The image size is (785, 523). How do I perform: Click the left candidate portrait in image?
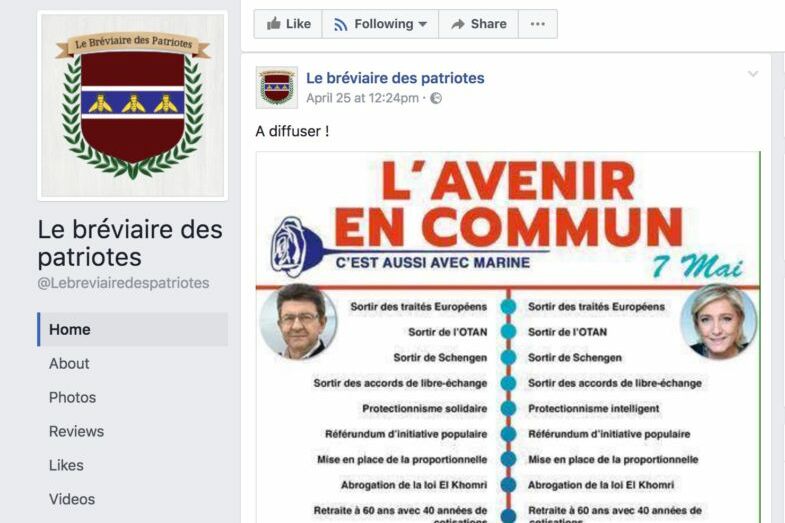click(x=299, y=322)
